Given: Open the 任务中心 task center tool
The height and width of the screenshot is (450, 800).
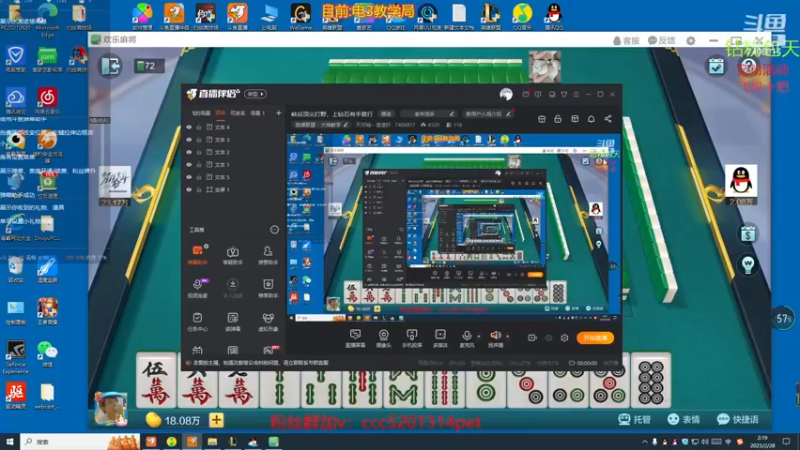Looking at the screenshot, I should (197, 321).
